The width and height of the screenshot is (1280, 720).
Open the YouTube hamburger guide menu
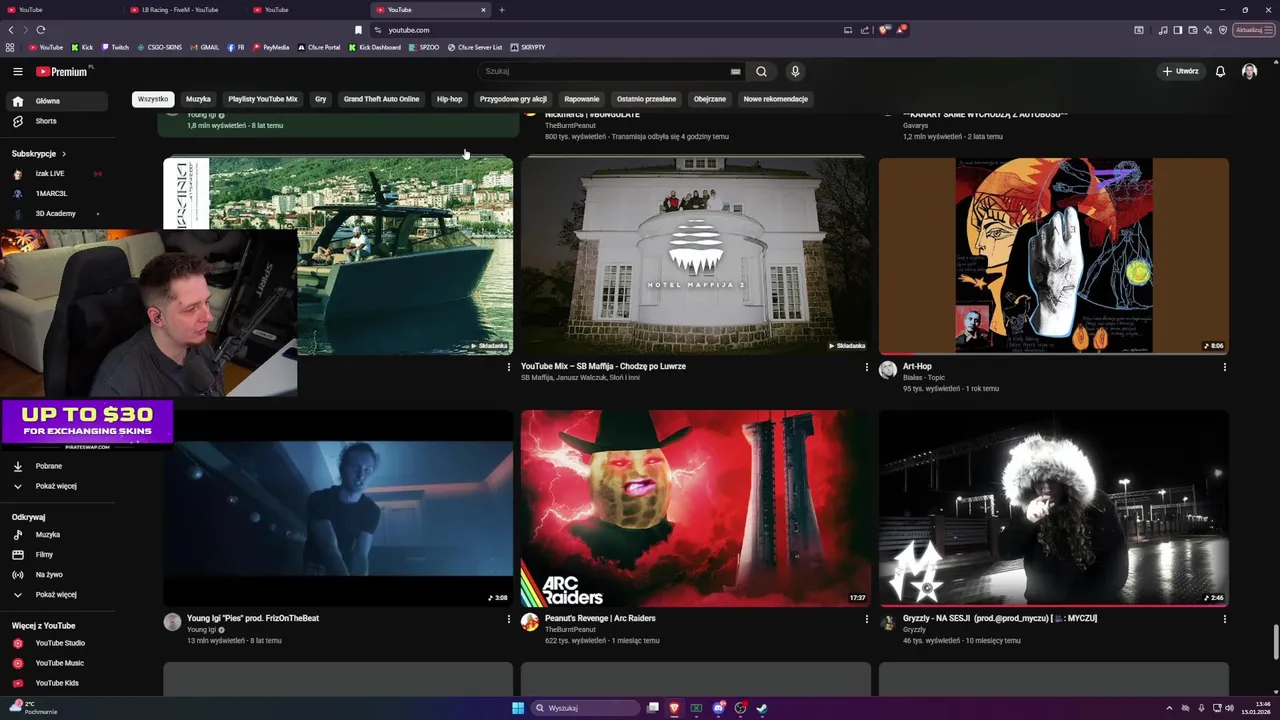point(17,71)
